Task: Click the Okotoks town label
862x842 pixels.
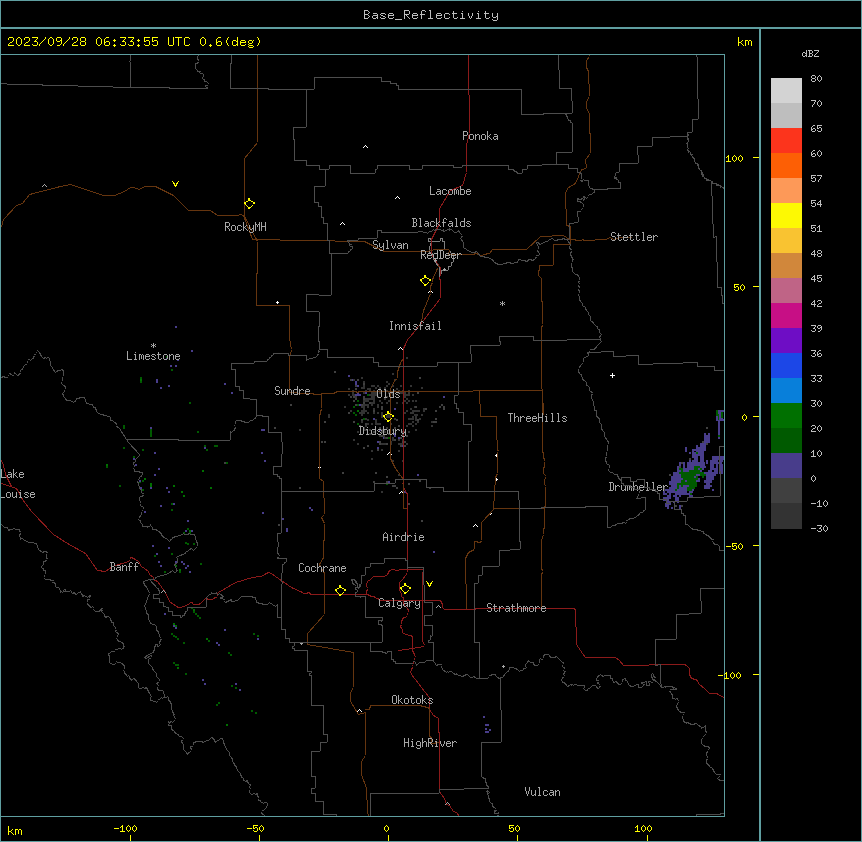Action: pyautogui.click(x=412, y=700)
